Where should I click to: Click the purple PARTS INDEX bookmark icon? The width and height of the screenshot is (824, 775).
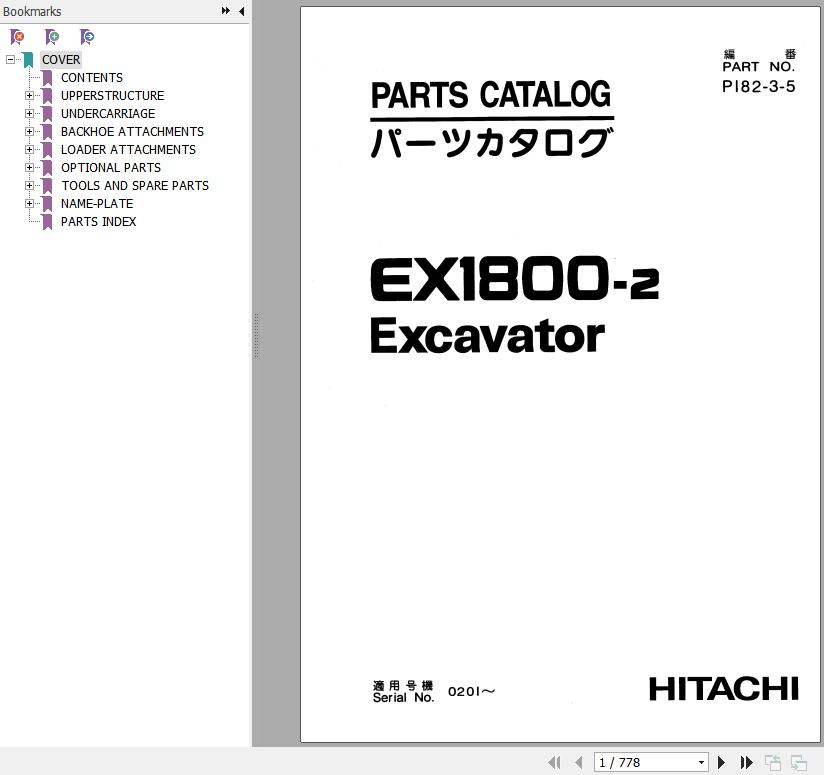pyautogui.click(x=47, y=222)
